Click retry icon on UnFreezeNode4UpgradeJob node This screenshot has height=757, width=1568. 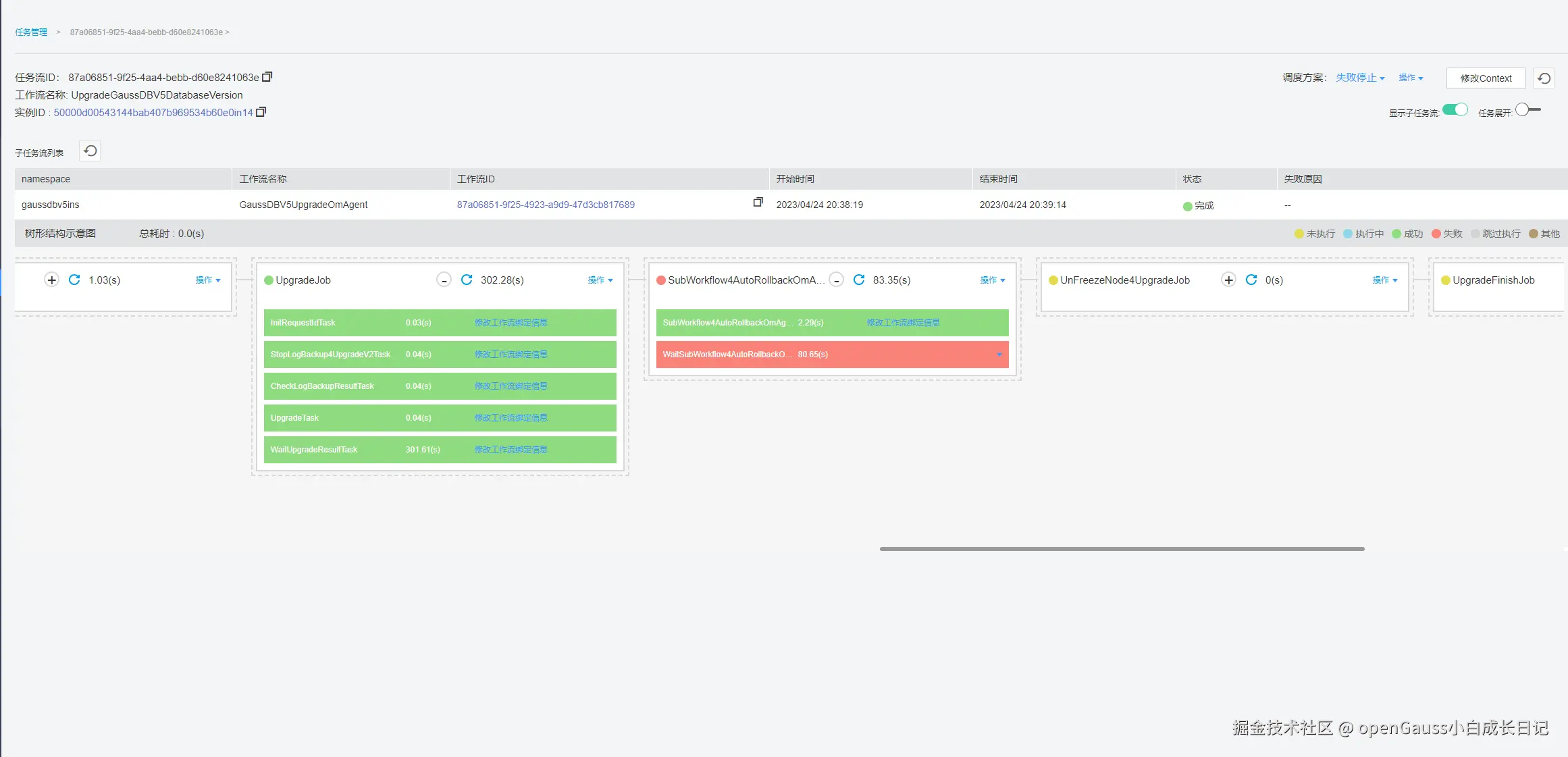tap(1251, 280)
